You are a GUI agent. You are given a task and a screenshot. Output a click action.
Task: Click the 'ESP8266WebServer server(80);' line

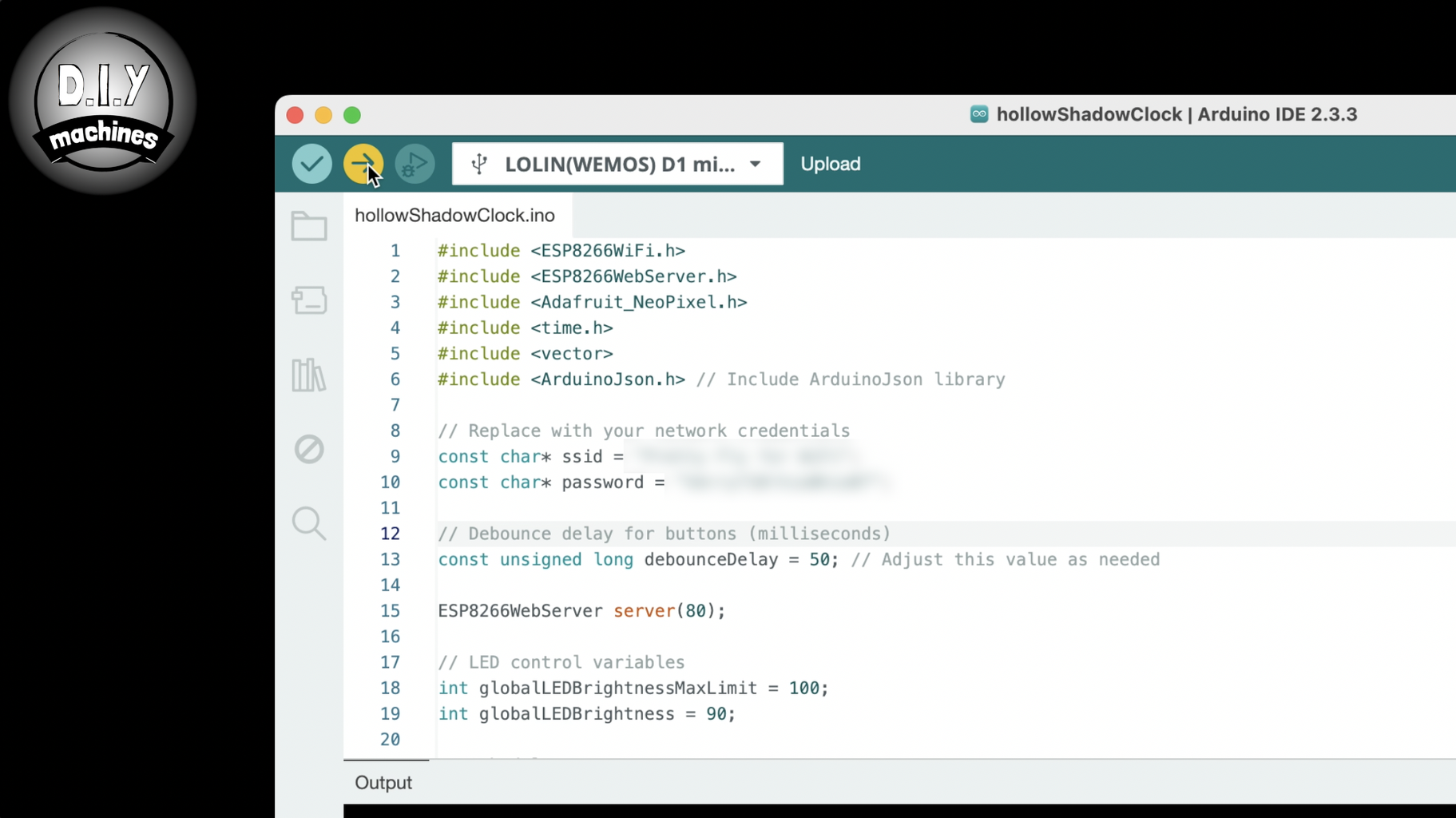click(x=581, y=611)
